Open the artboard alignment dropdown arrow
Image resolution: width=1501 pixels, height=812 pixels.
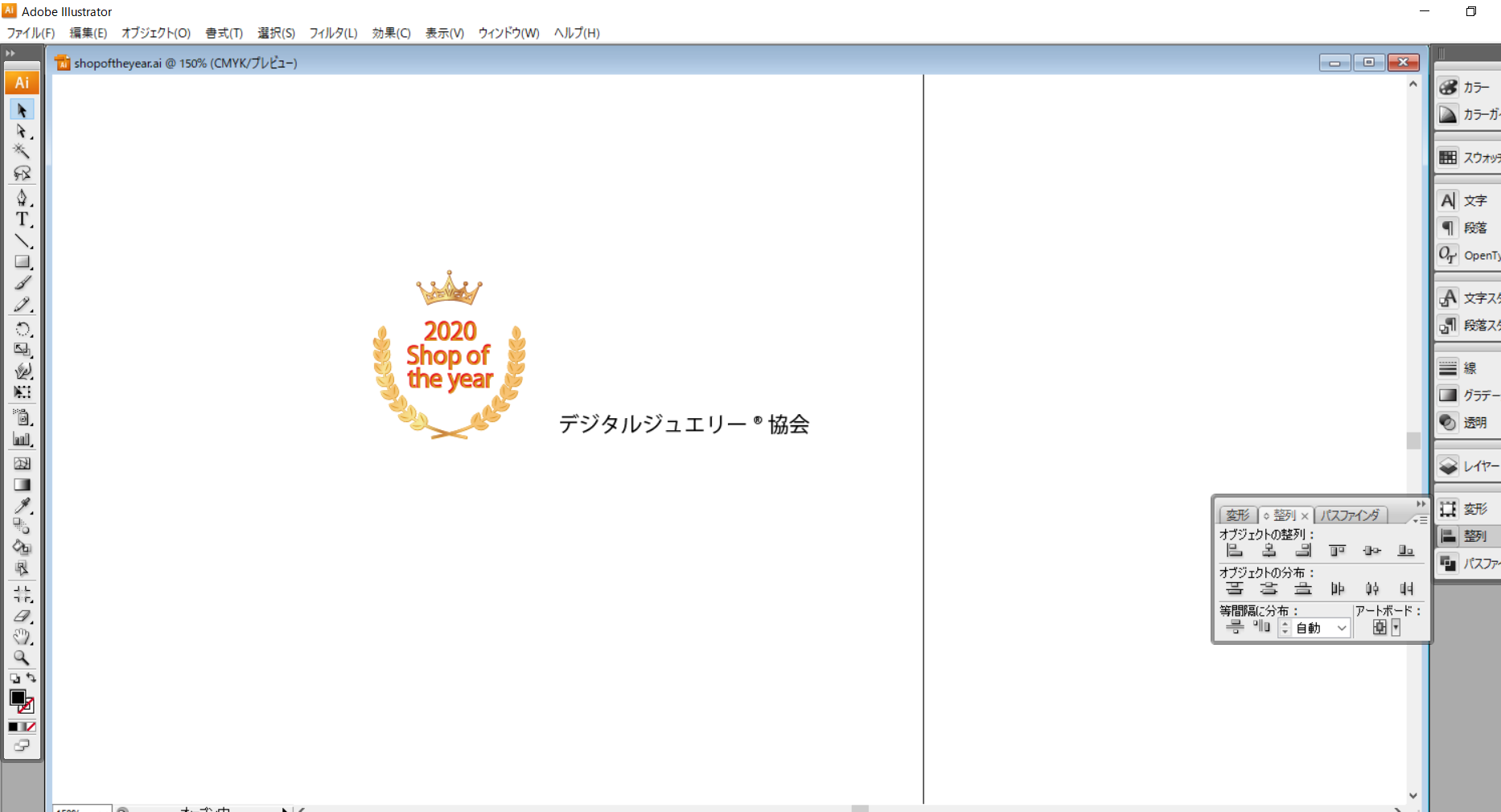tap(1396, 628)
